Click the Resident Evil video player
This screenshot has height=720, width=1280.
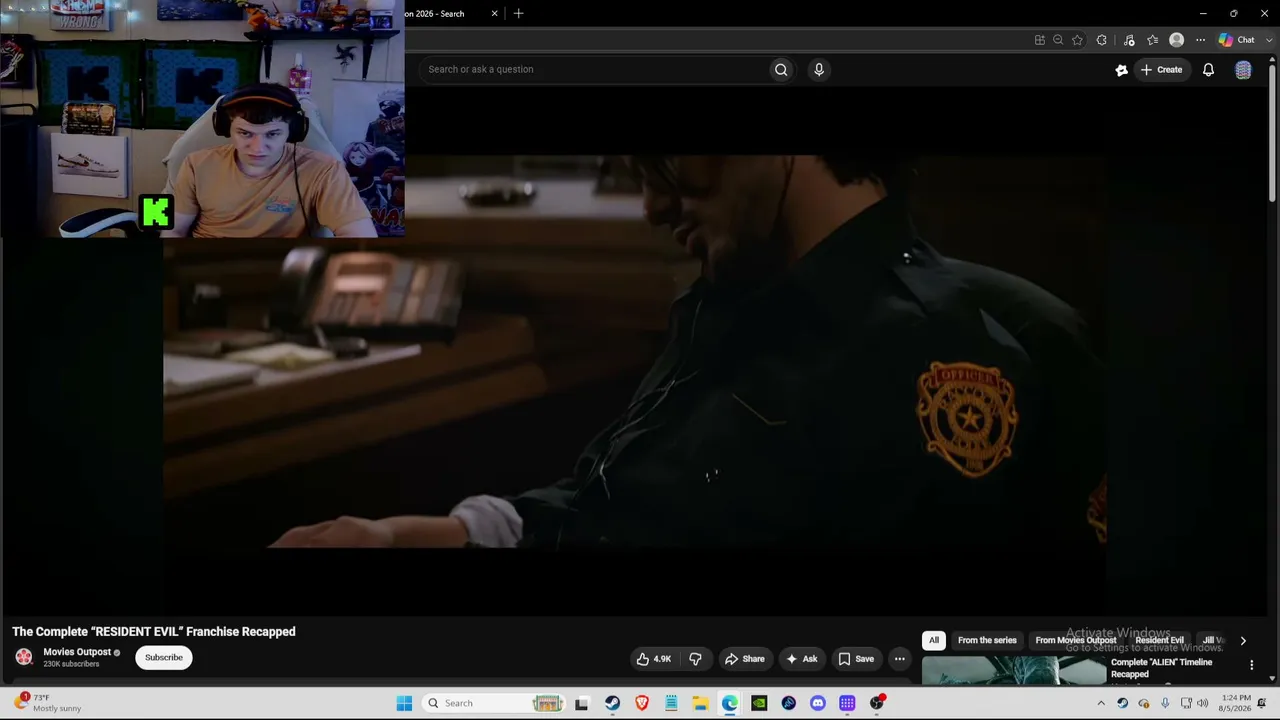634,350
